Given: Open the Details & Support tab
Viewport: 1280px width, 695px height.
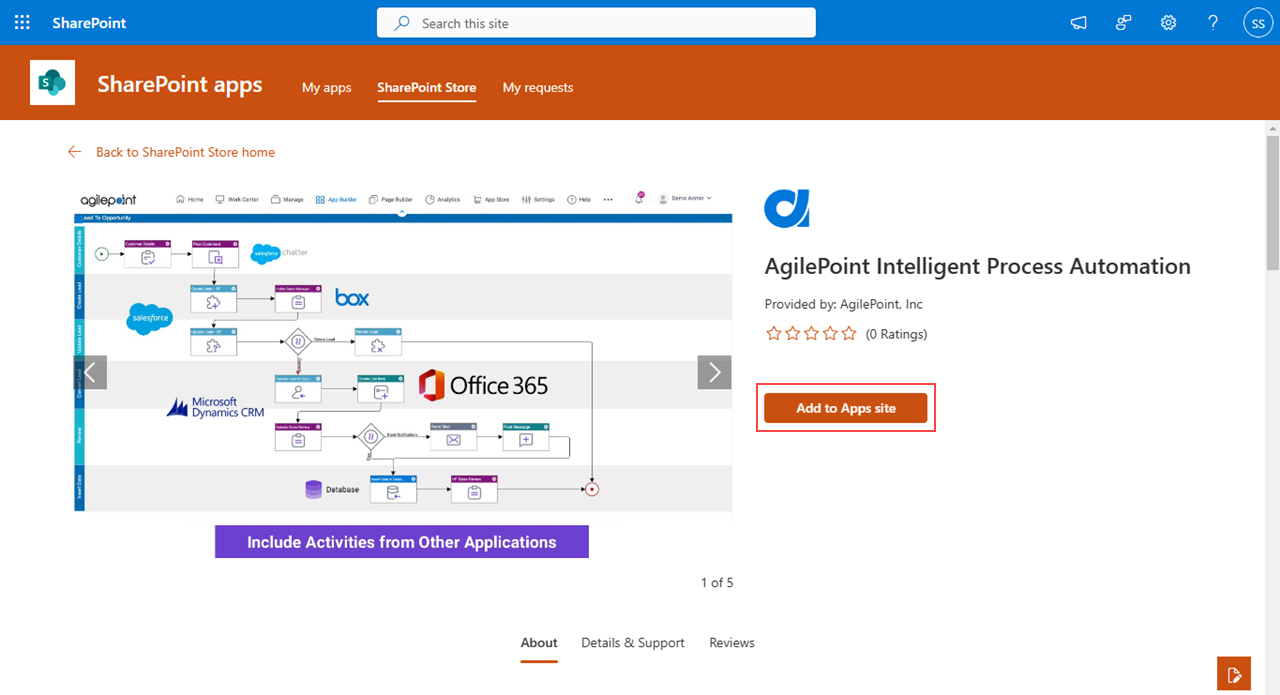Looking at the screenshot, I should tap(633, 643).
